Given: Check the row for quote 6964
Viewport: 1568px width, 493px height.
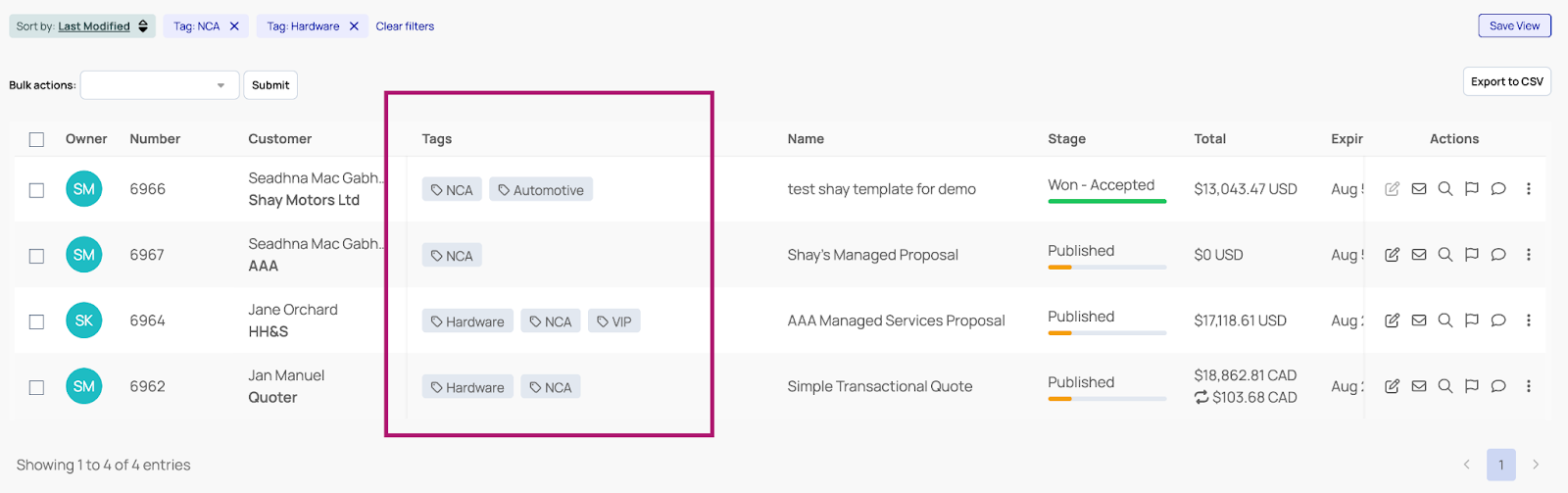Looking at the screenshot, I should pos(36,321).
